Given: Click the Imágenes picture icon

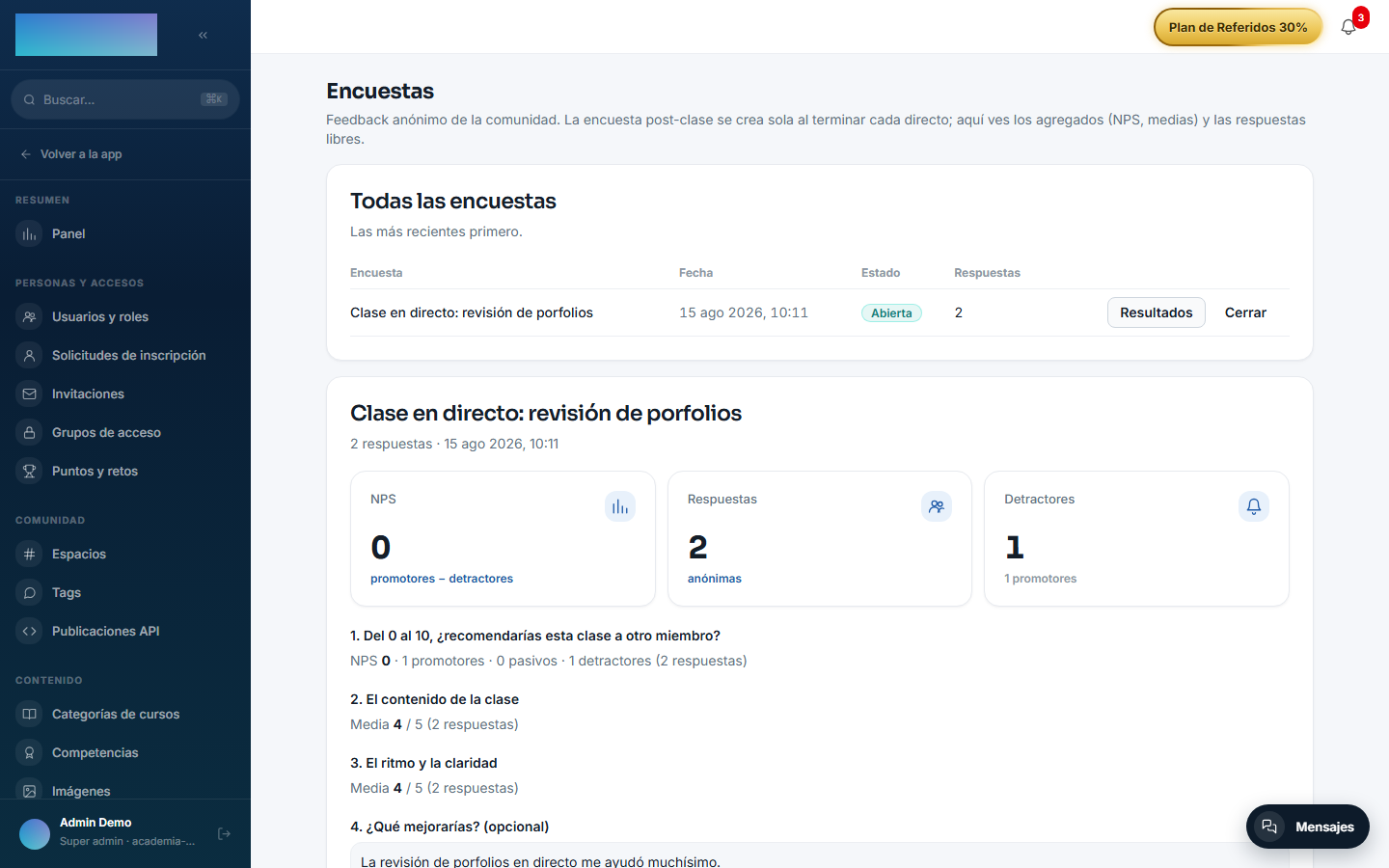Looking at the screenshot, I should pyautogui.click(x=30, y=791).
